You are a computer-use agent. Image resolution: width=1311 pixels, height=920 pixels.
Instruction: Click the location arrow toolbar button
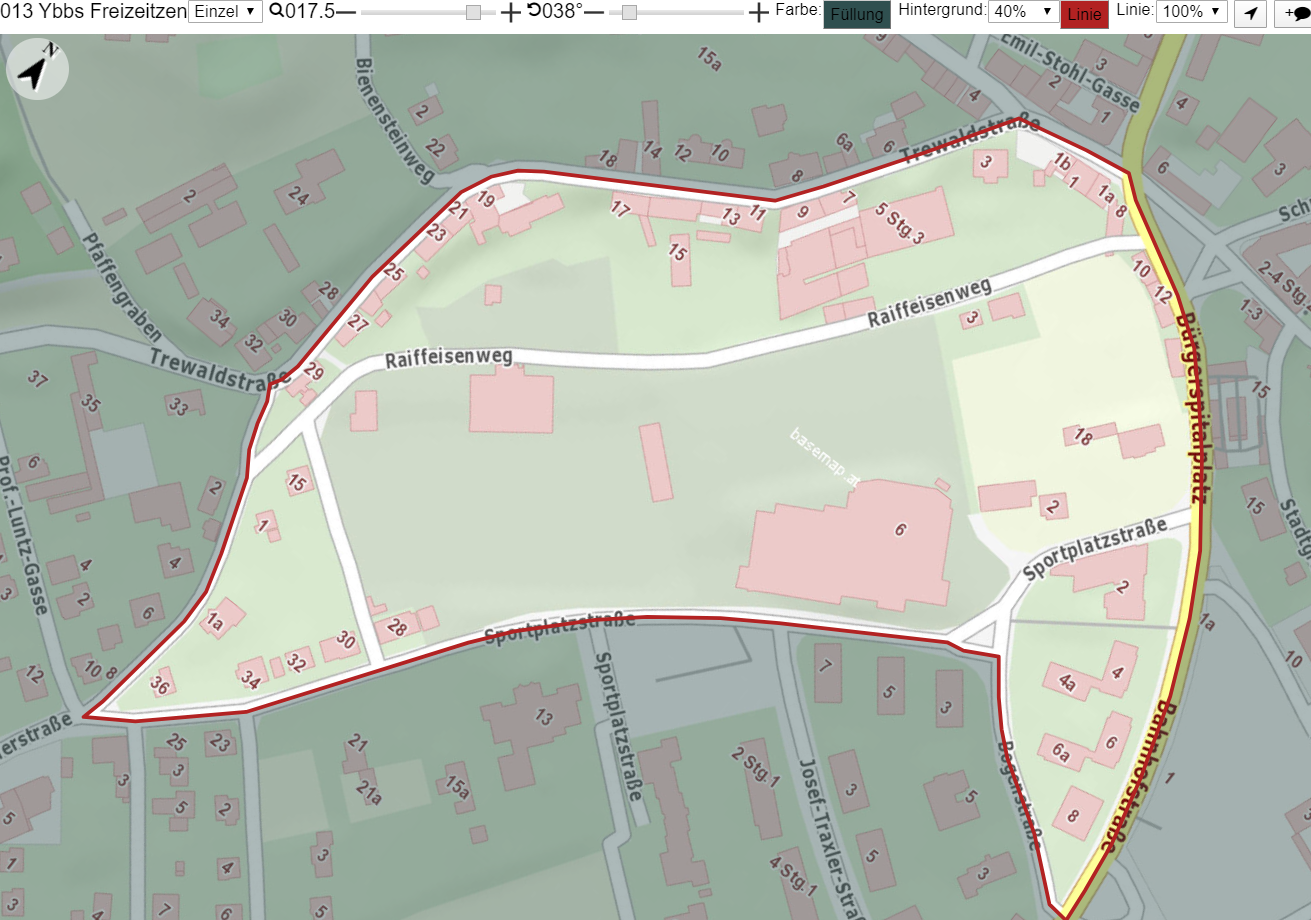click(1250, 13)
